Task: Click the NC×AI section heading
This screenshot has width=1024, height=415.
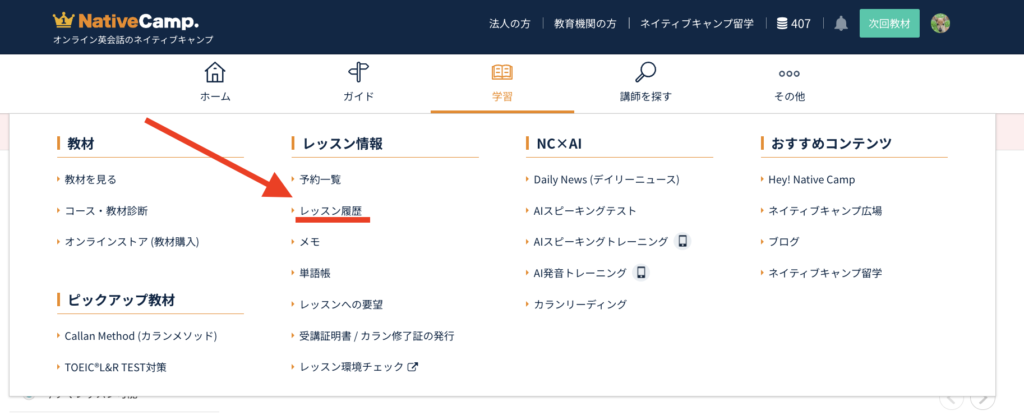Action: 559,144
